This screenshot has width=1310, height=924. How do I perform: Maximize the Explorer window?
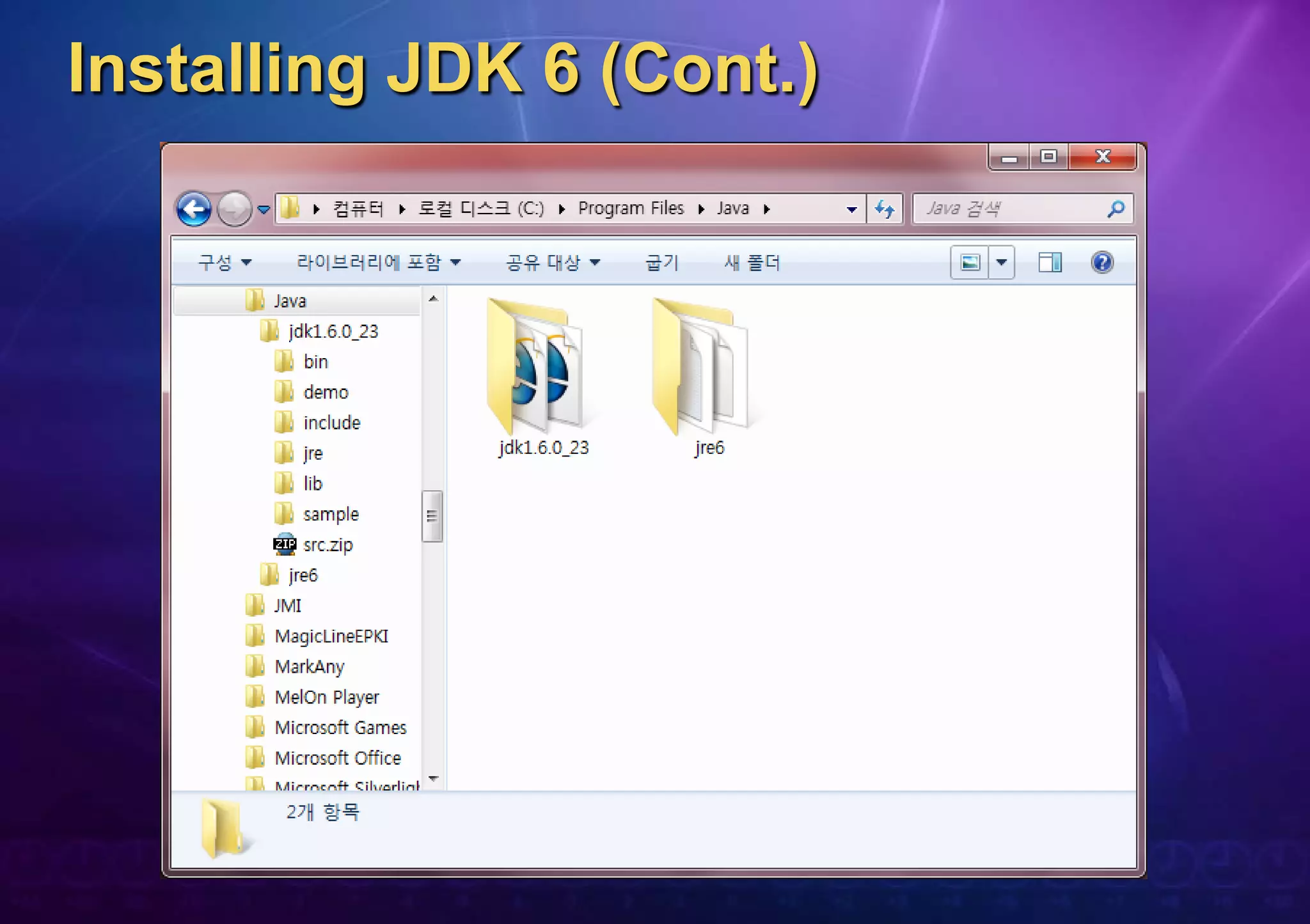point(1048,157)
